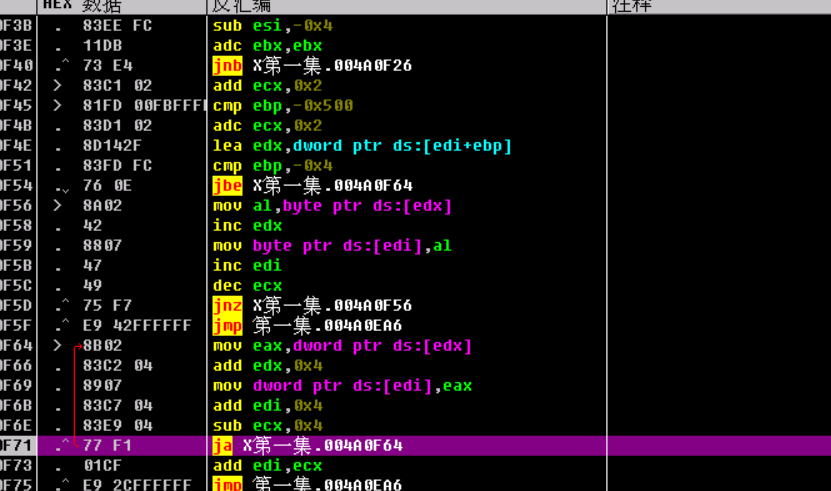Click the mov dword ptr ds:[edi],eax line
This screenshot has width=831, height=491.
pyautogui.click(x=342, y=385)
